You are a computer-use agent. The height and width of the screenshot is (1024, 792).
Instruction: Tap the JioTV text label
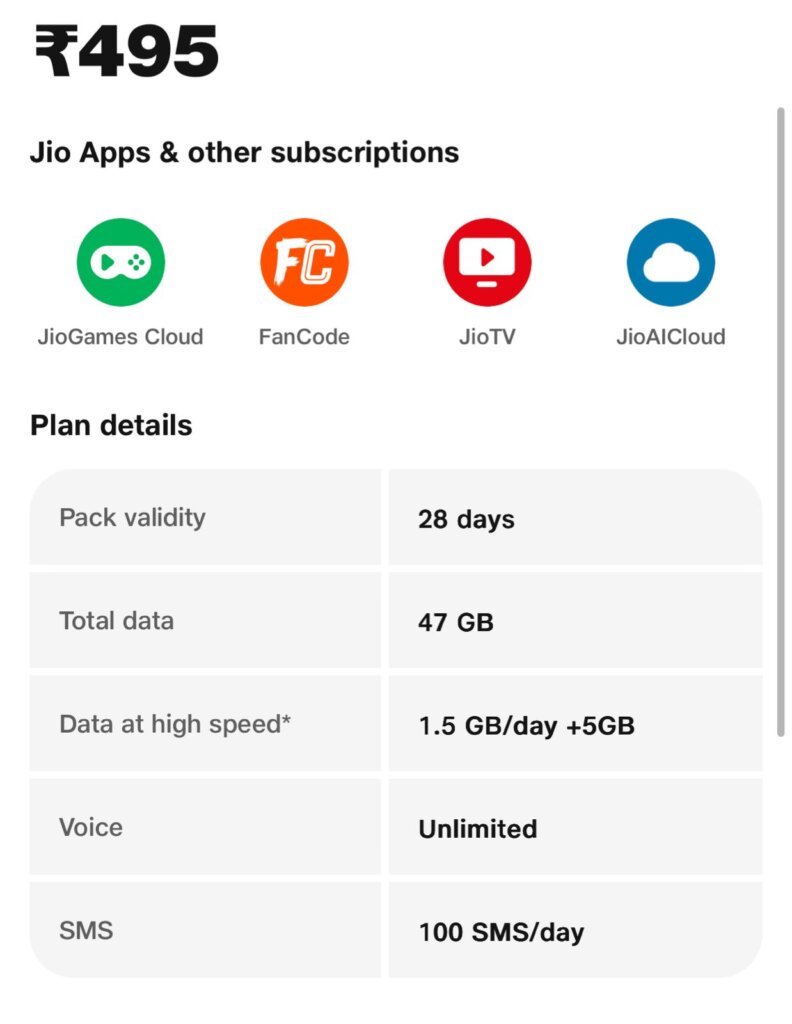coord(487,337)
